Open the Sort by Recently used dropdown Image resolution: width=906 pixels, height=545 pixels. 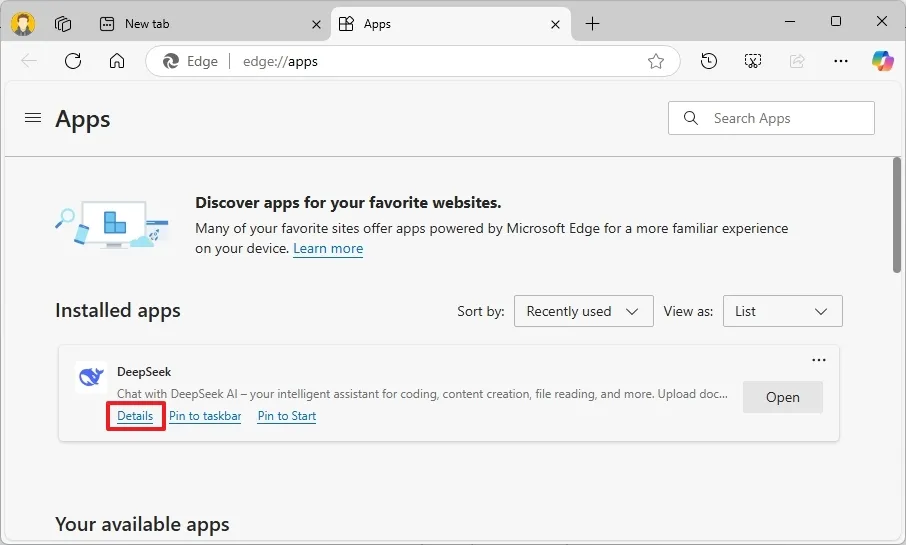(584, 311)
